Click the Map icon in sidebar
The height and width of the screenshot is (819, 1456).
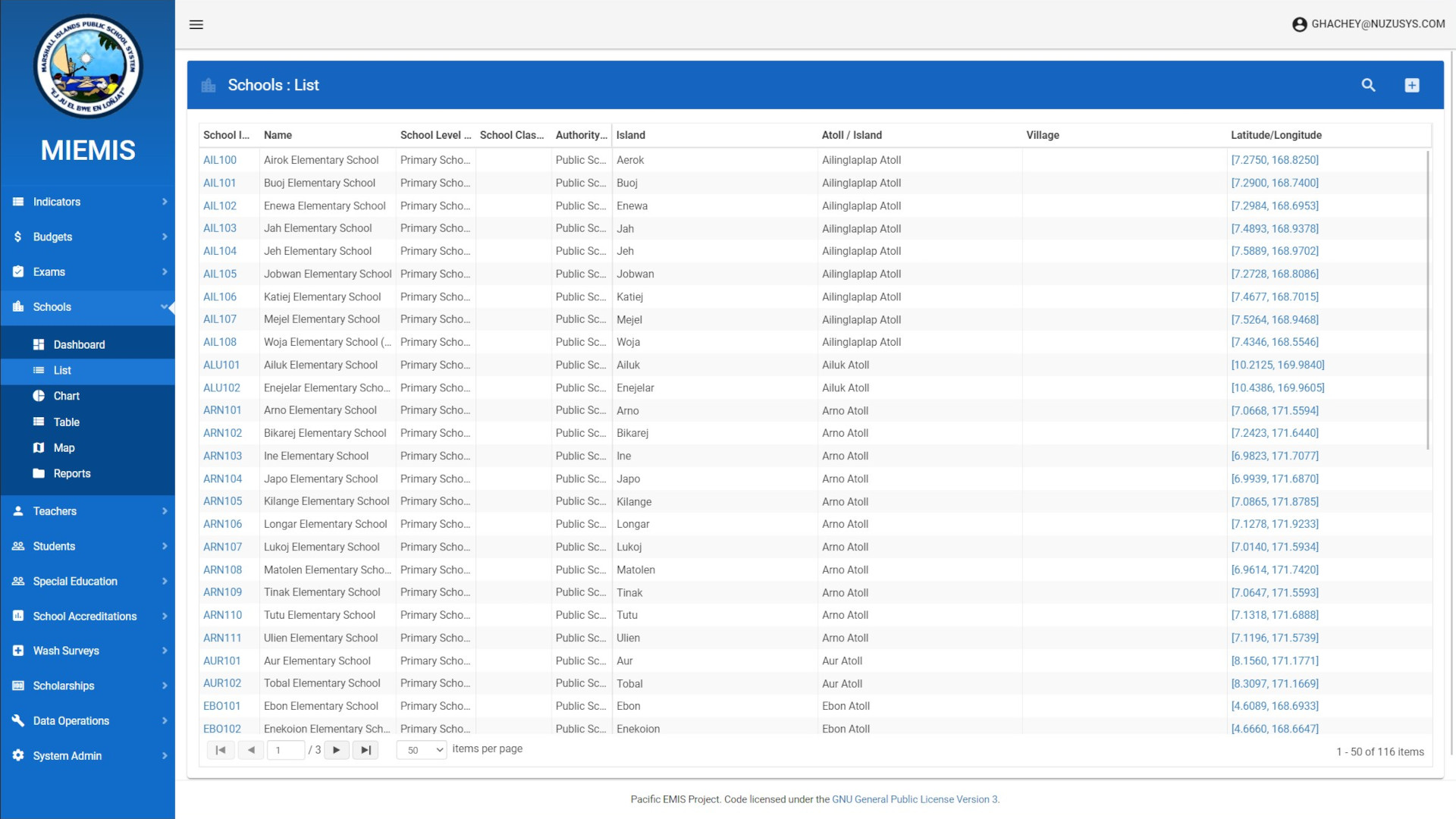pos(39,447)
